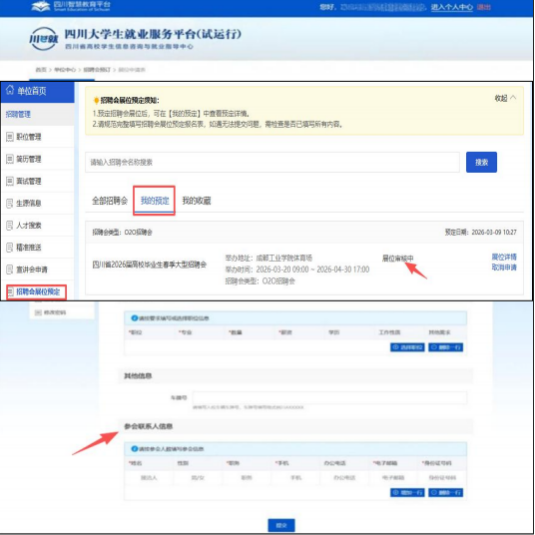Click the 展位审核中 status text
This screenshot has height=535, width=535.
398,258
